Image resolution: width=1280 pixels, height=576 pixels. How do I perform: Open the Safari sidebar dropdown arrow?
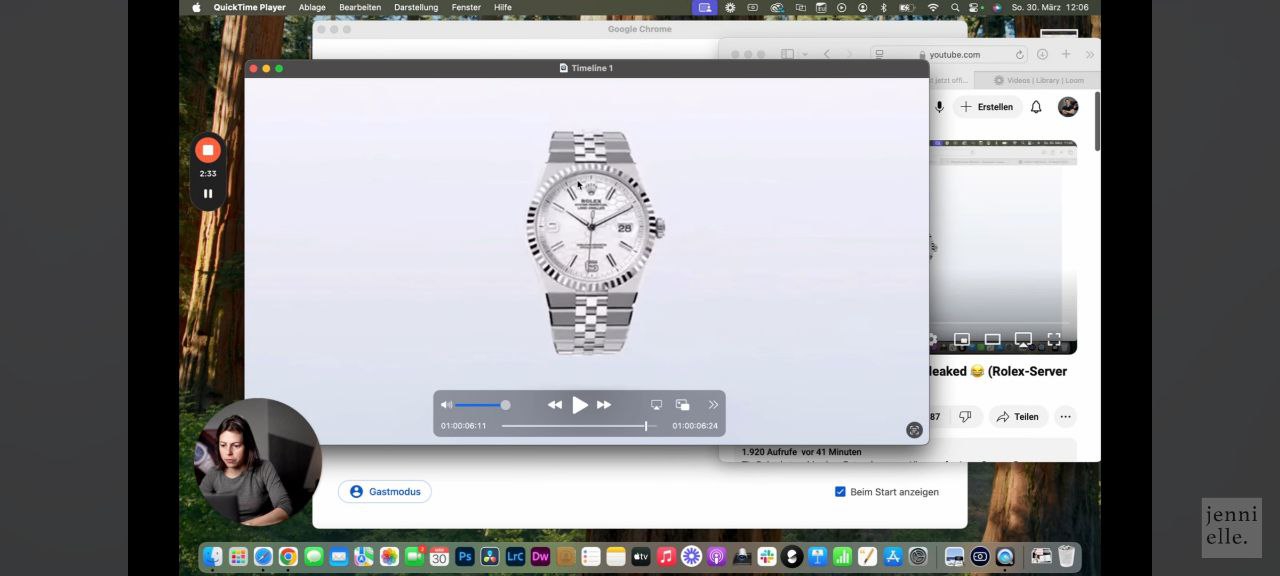pyautogui.click(x=804, y=54)
